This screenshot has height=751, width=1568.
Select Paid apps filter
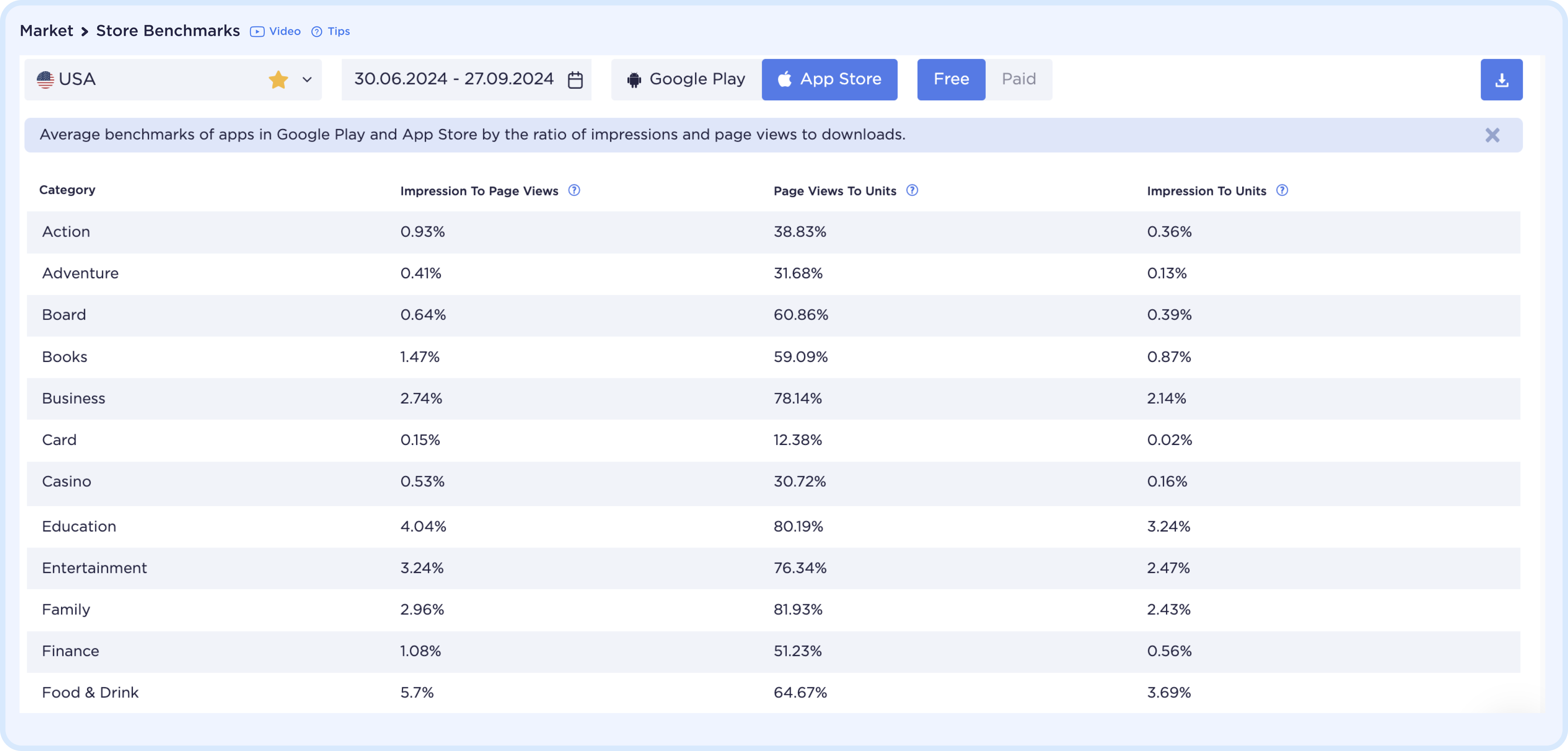[1018, 79]
